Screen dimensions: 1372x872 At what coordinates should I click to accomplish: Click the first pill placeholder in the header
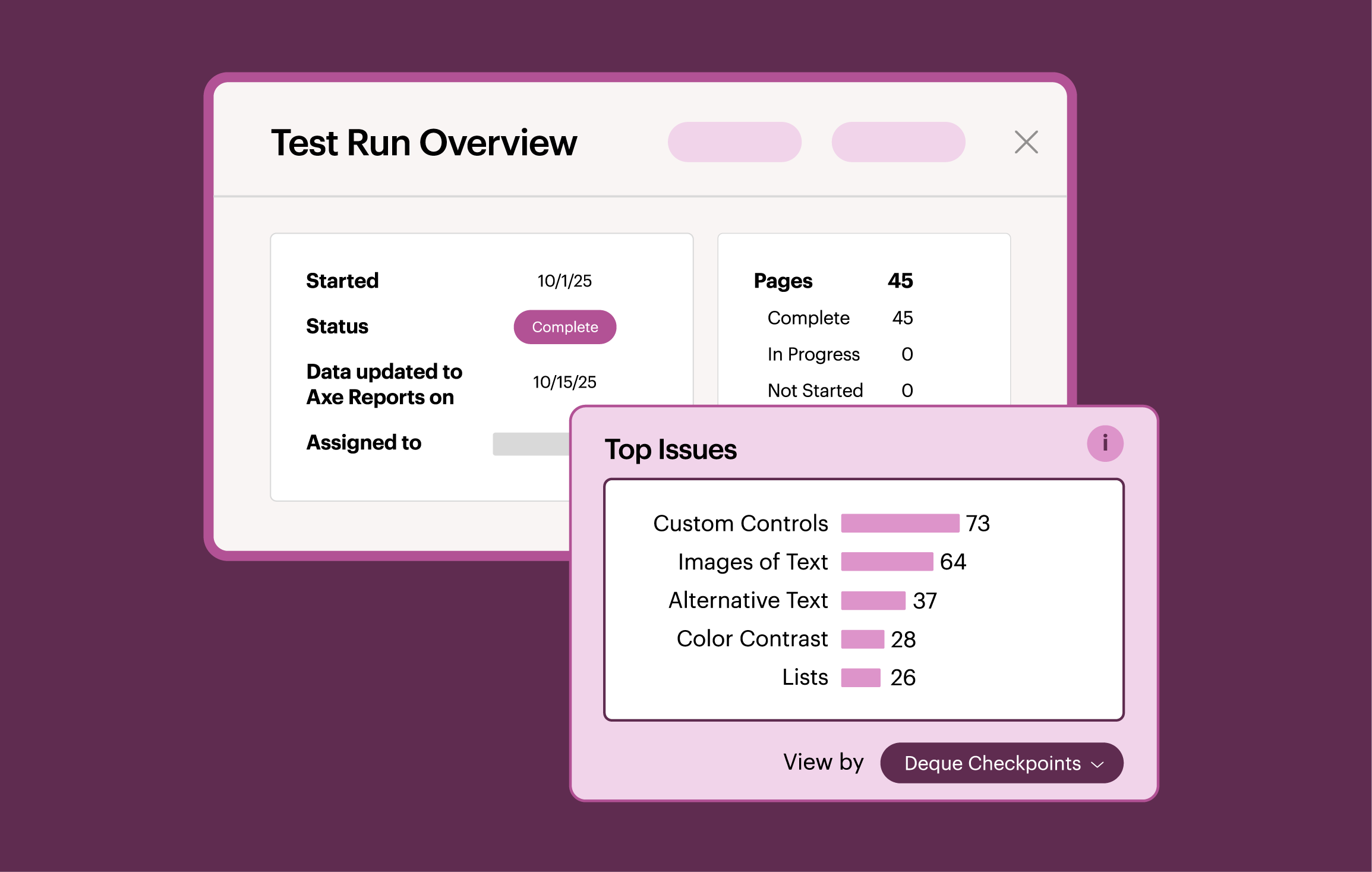pos(734,142)
